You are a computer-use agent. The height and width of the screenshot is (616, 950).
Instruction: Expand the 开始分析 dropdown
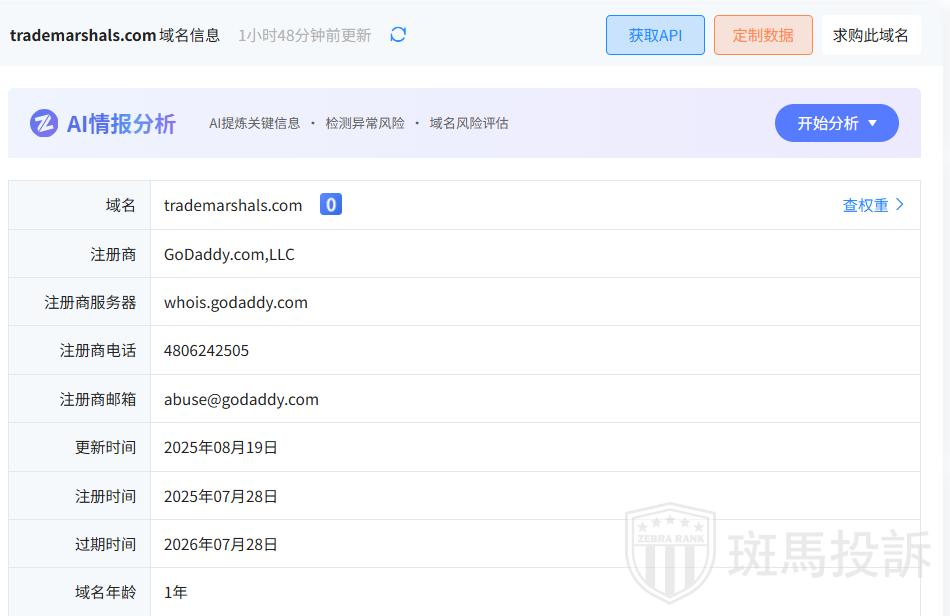[836, 123]
